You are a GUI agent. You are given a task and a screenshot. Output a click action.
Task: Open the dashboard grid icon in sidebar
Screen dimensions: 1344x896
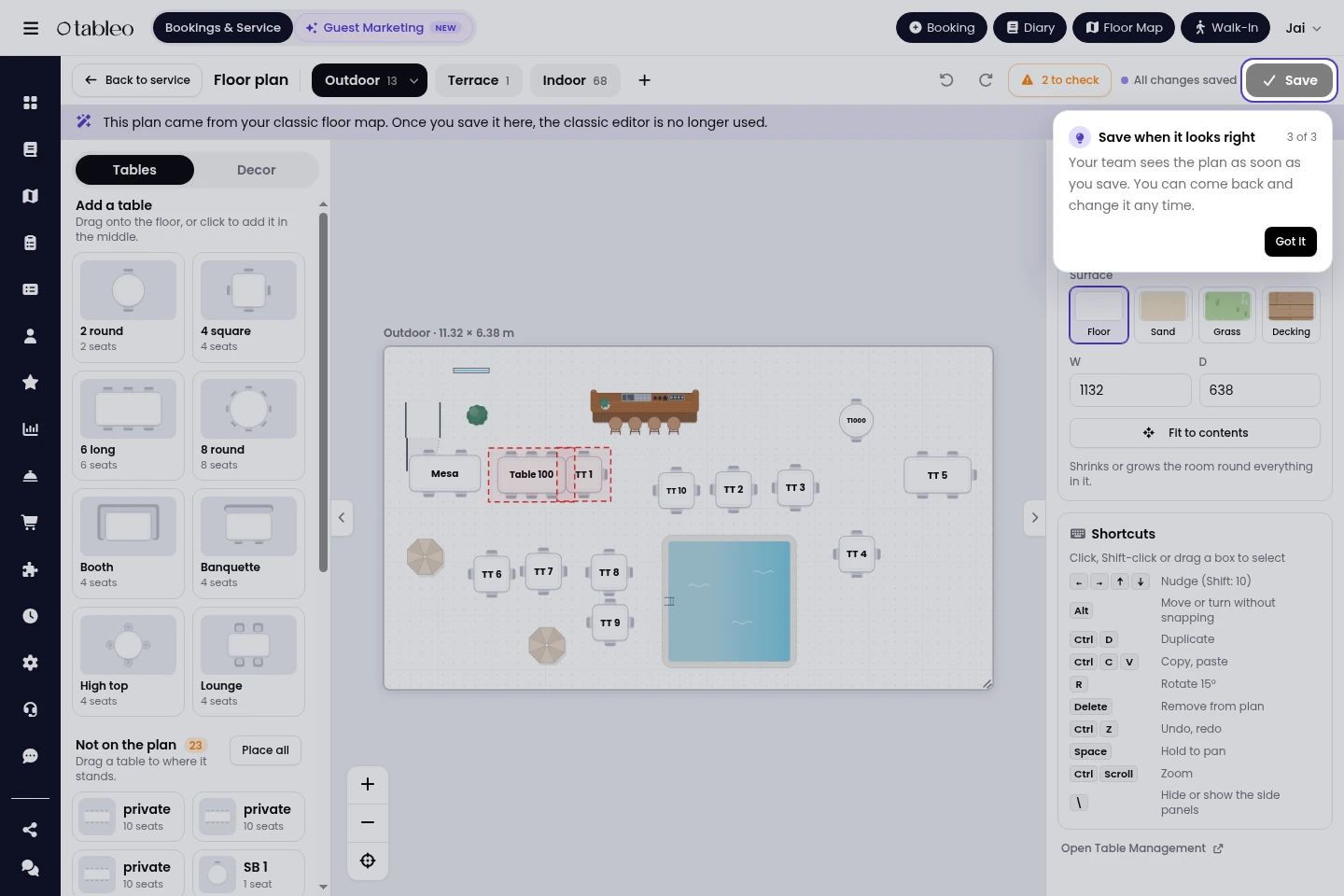click(x=30, y=103)
